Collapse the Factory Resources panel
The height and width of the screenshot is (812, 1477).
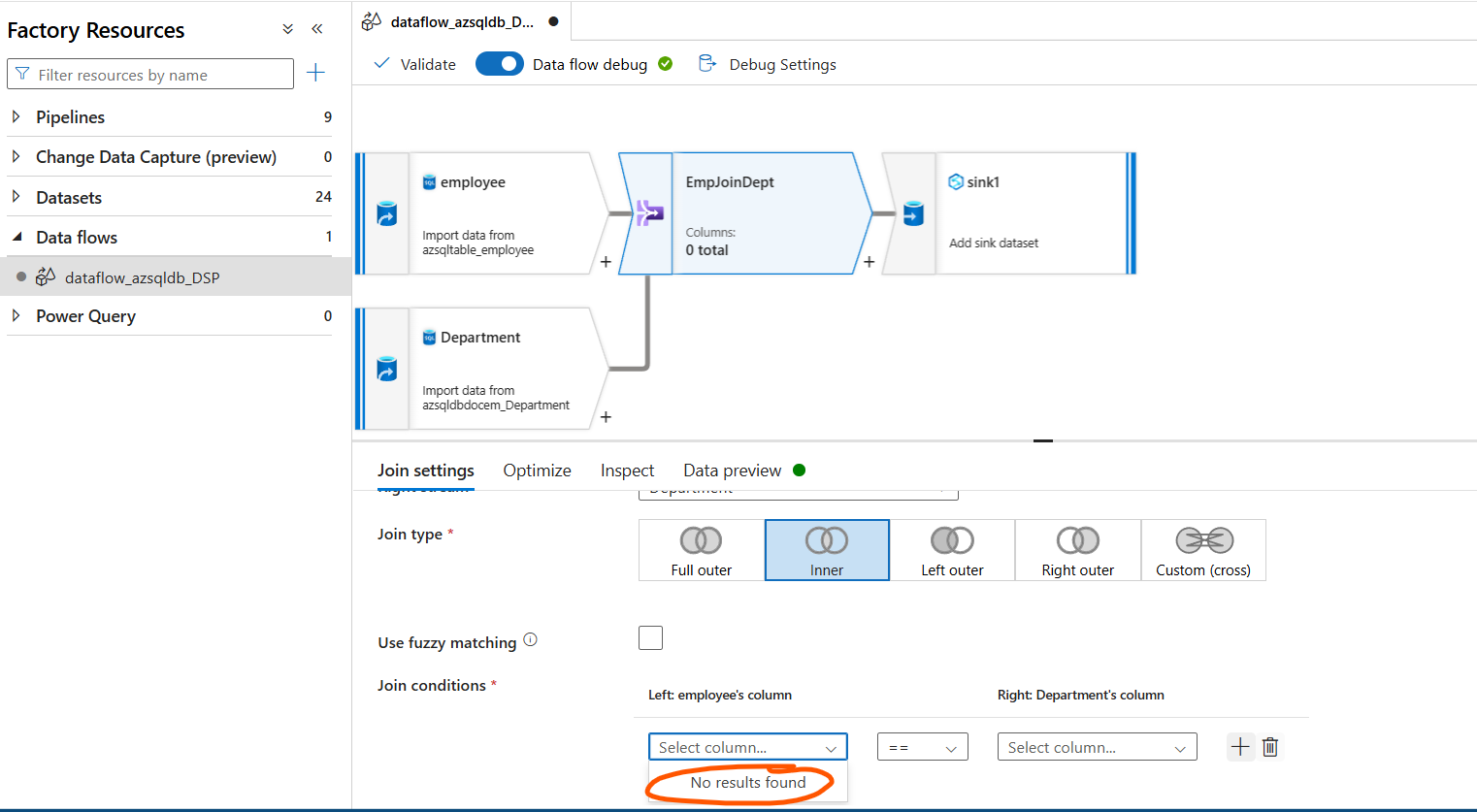pyautogui.click(x=316, y=29)
